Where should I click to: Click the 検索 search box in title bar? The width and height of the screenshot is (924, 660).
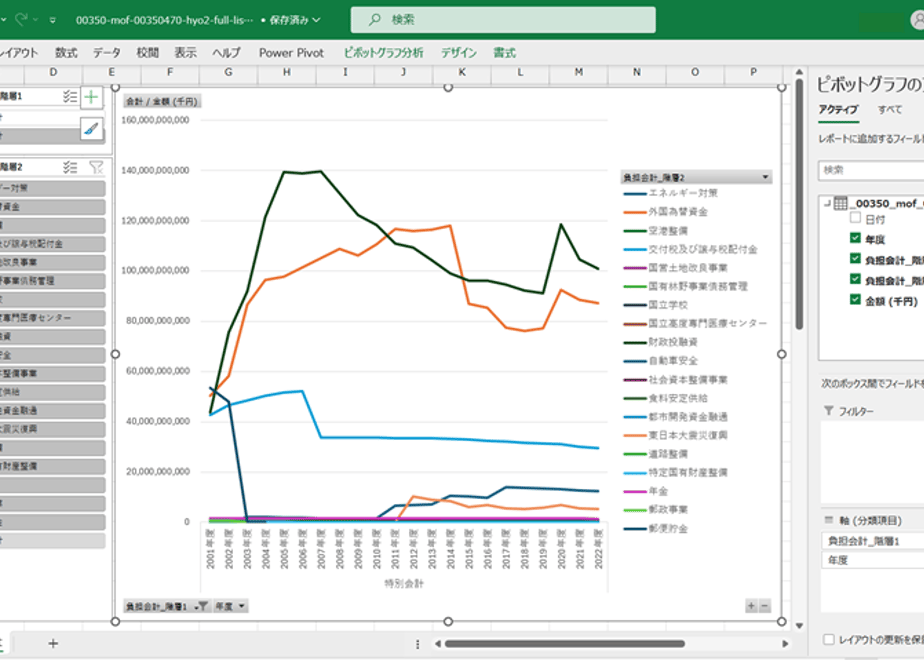coord(503,20)
